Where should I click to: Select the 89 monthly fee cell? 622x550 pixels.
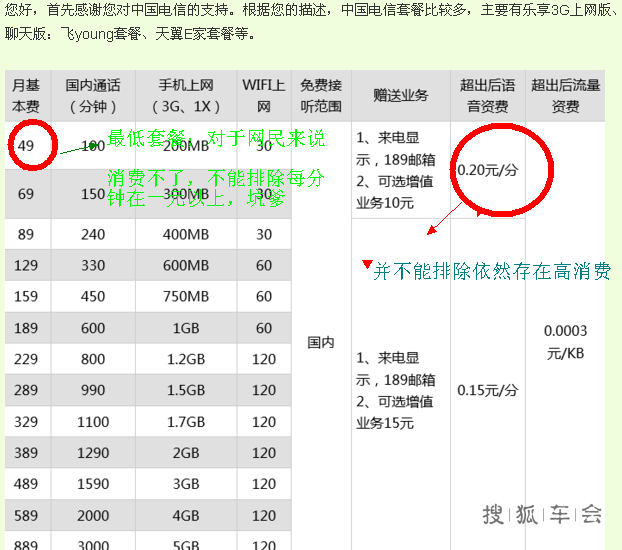[x=28, y=234]
